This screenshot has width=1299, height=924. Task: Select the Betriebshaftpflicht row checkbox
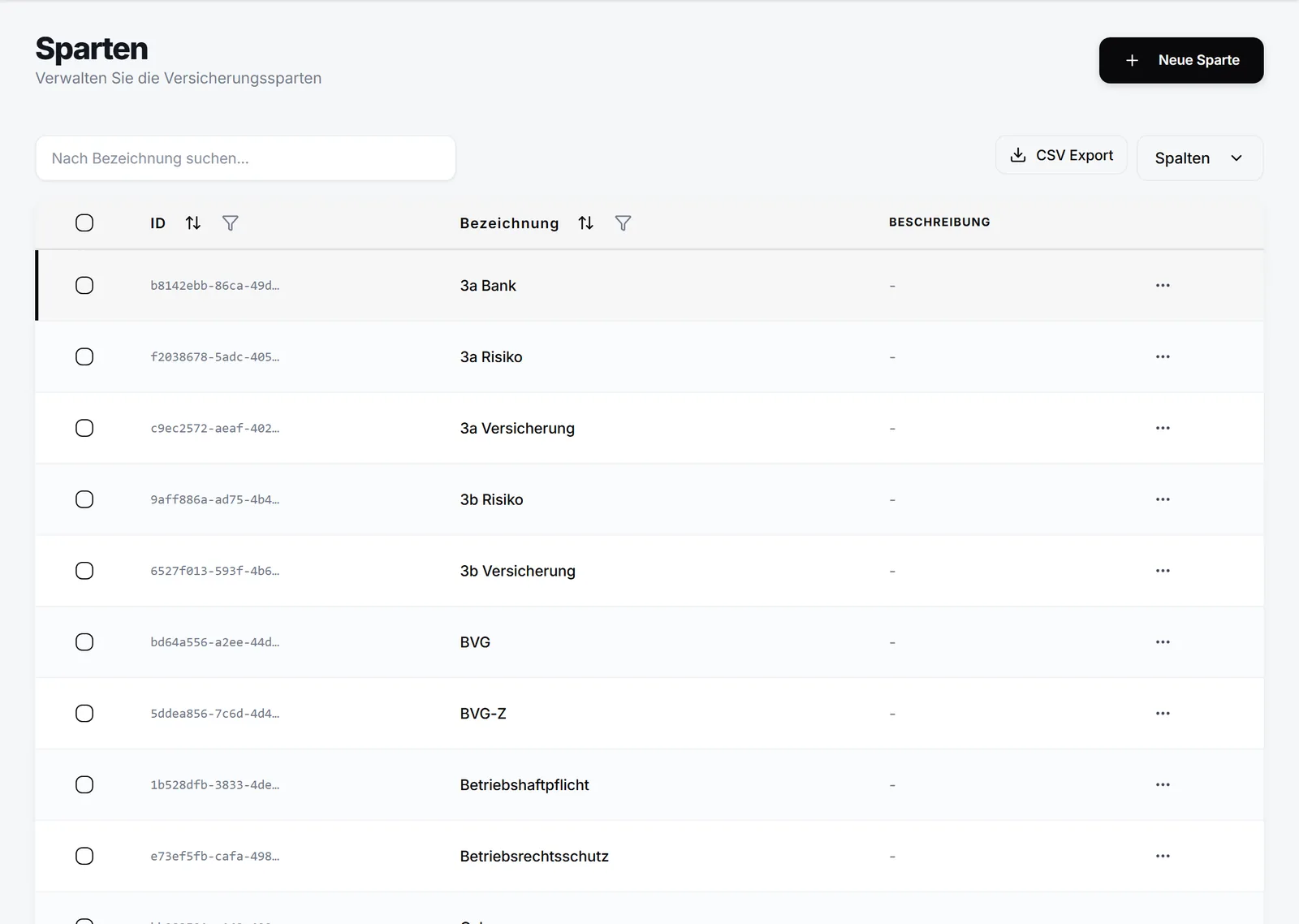[x=84, y=785]
